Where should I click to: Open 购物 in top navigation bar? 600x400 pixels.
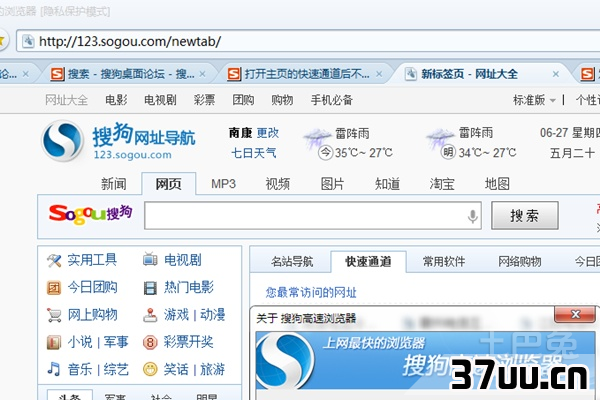coord(282,100)
